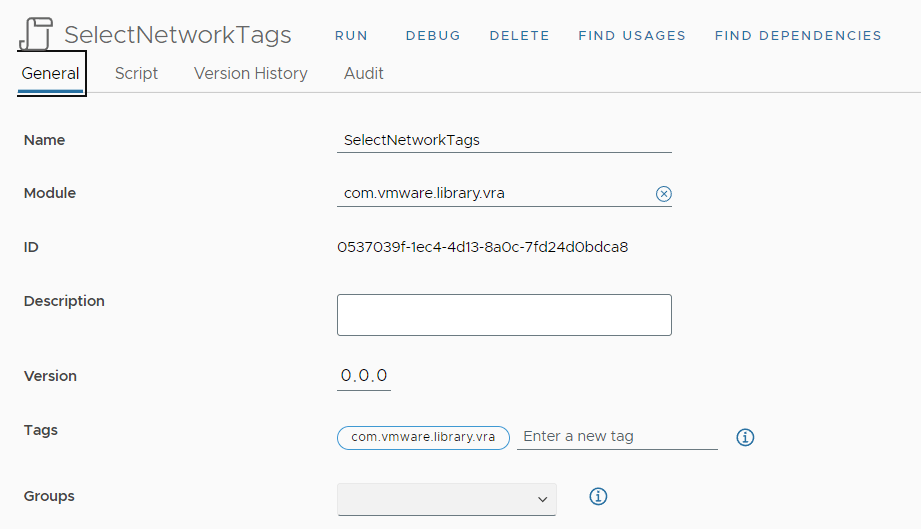The height and width of the screenshot is (529, 921).
Task: Run the SelectNetworkTags action
Action: click(351, 35)
